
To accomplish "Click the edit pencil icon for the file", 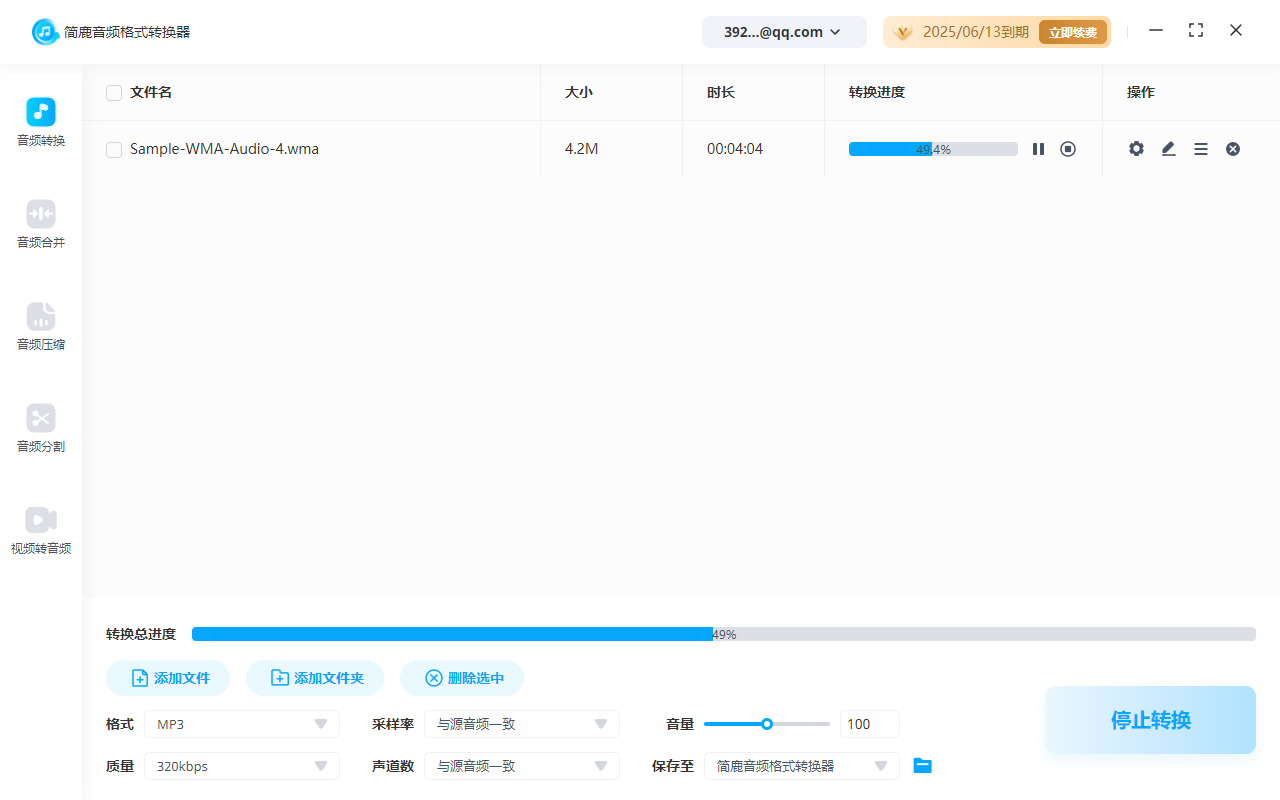I will [x=1168, y=148].
